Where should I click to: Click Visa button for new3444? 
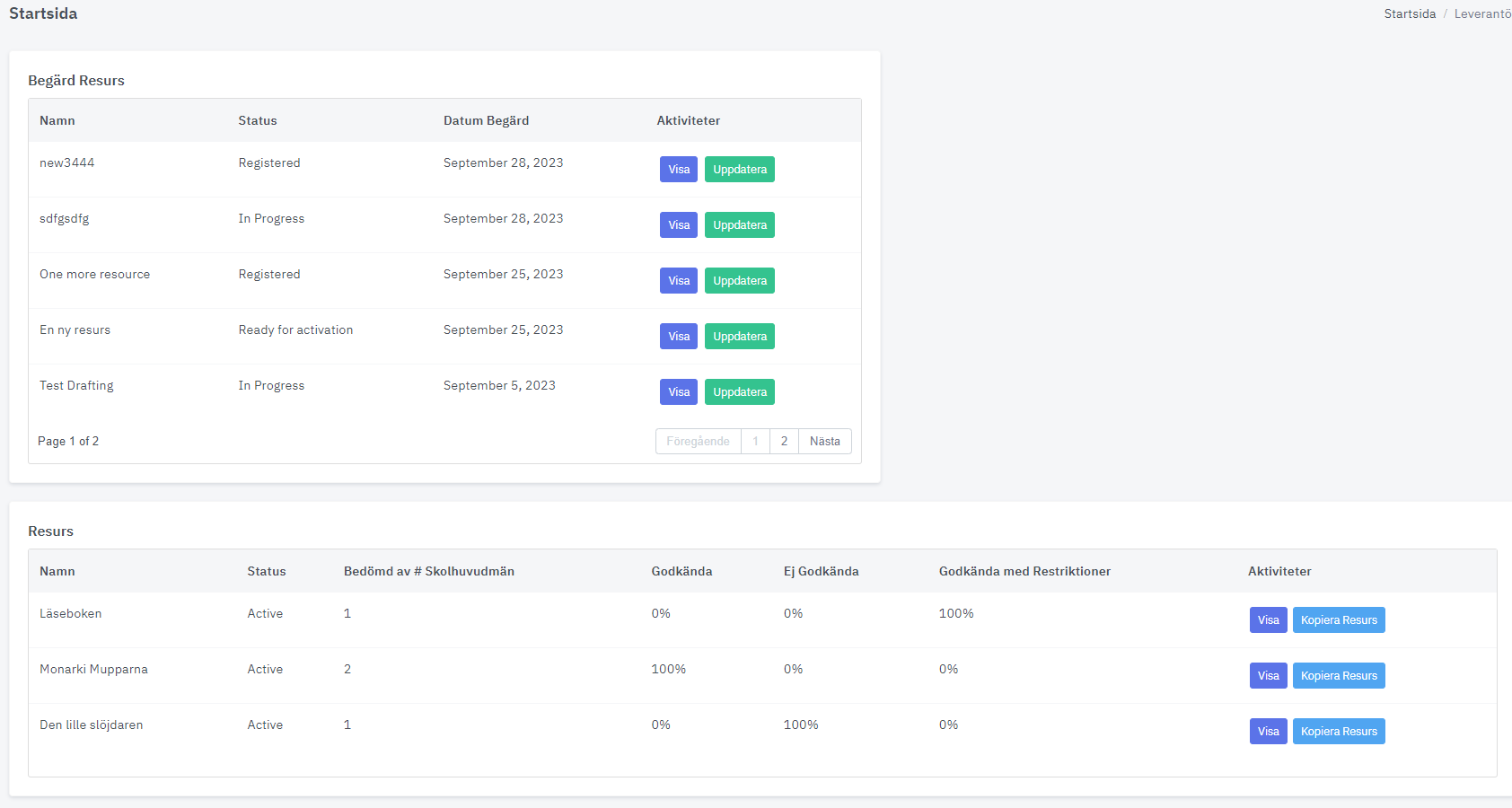(x=679, y=170)
